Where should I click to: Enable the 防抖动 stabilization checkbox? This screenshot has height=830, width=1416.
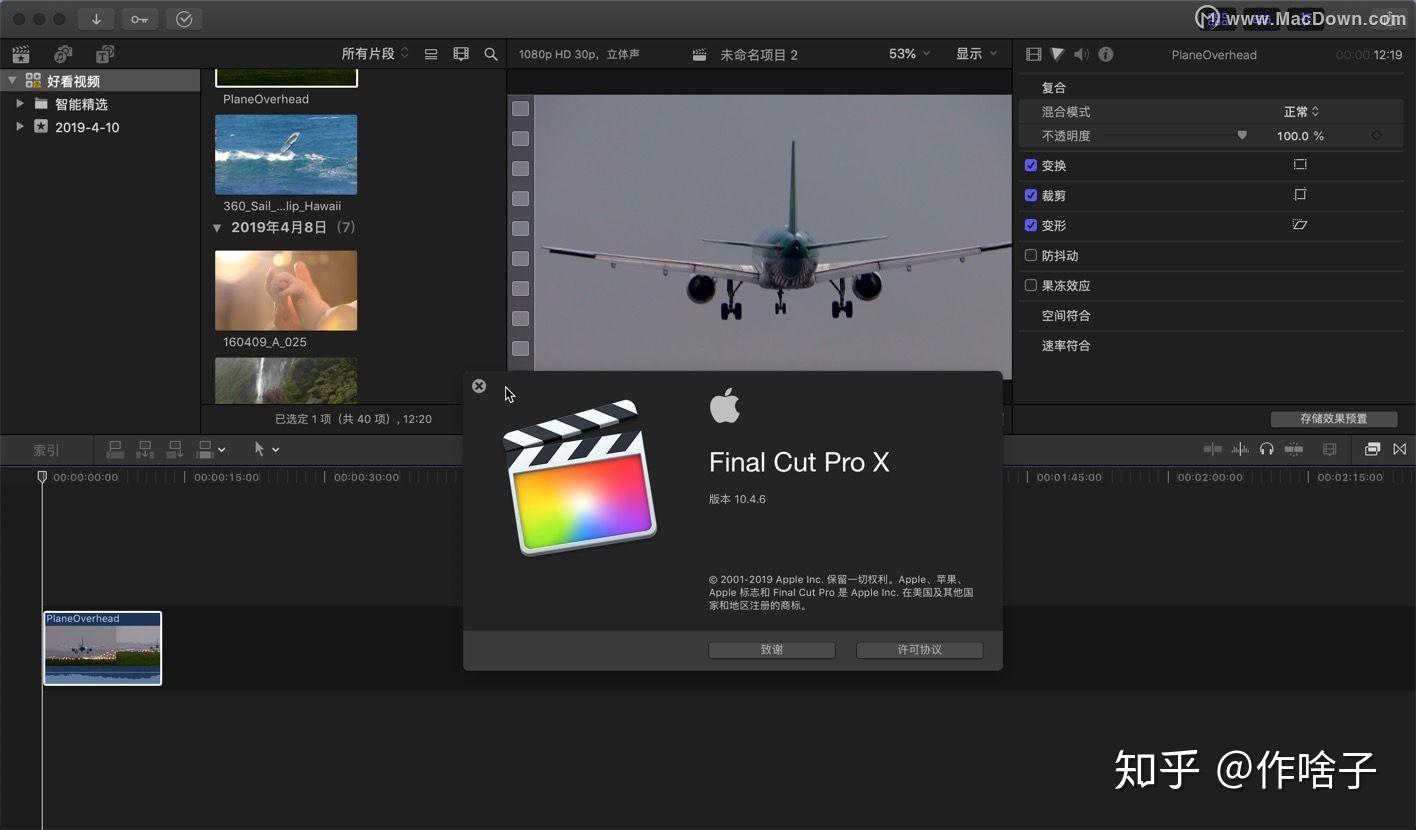coord(1031,255)
